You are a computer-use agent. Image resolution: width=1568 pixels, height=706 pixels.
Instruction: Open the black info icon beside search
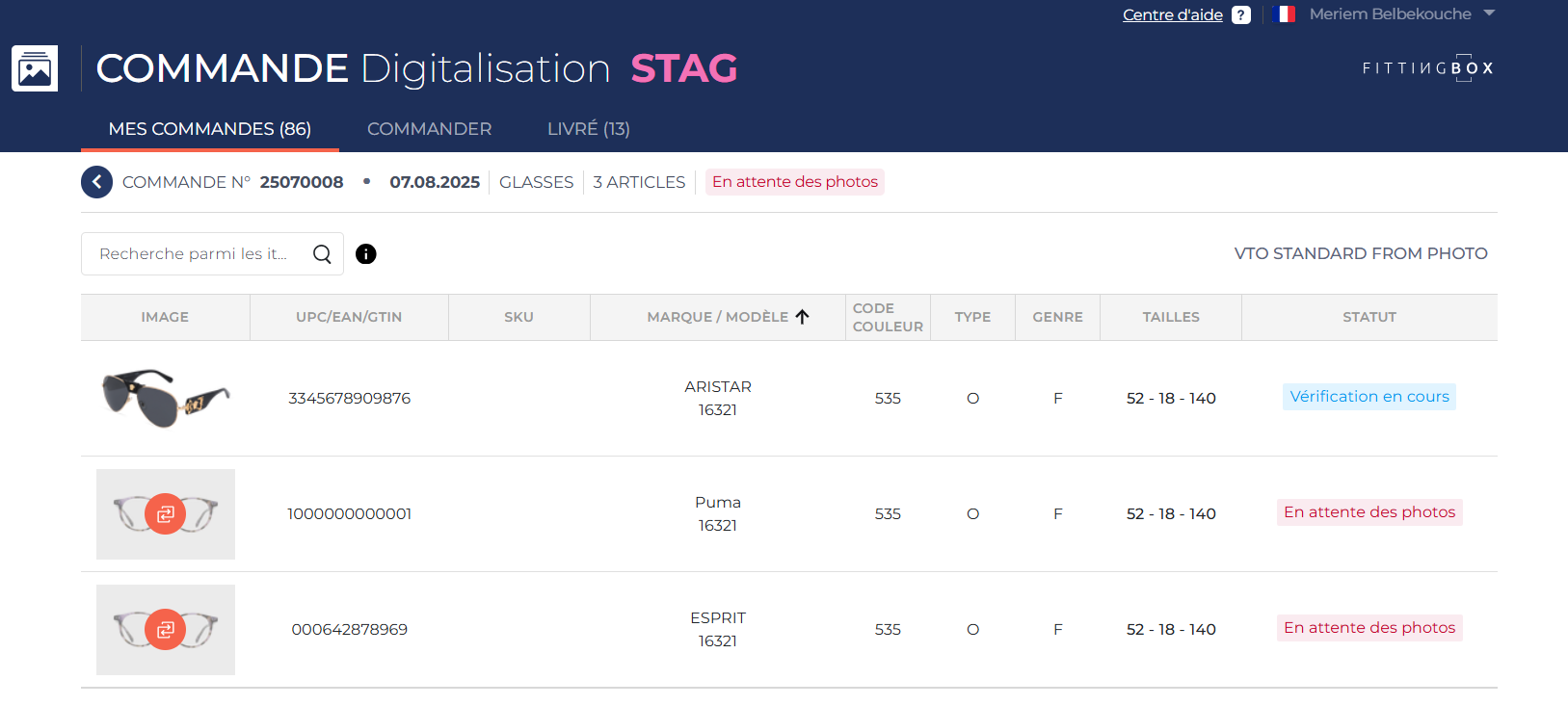tap(366, 254)
